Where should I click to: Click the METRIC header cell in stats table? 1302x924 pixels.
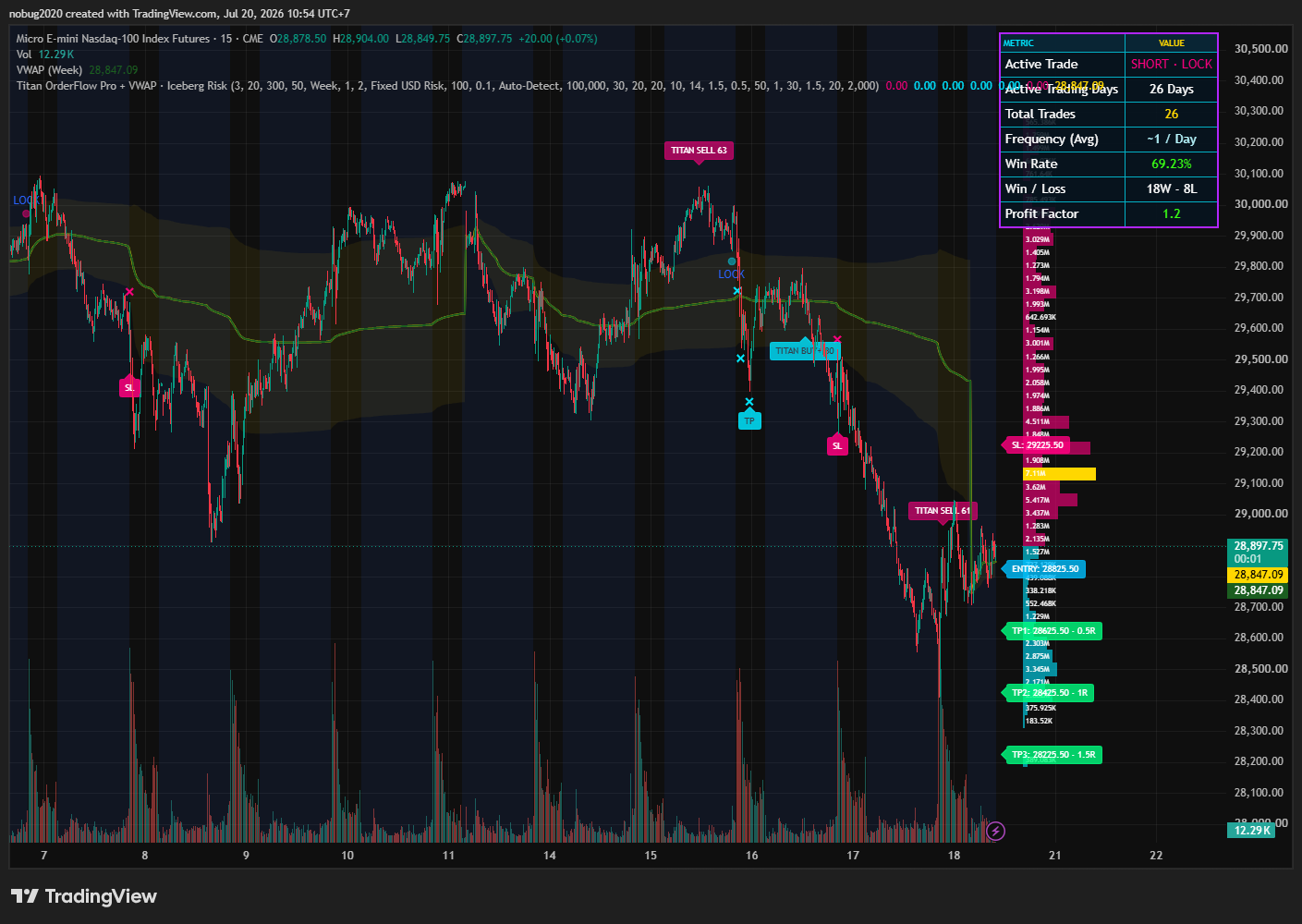(1063, 43)
